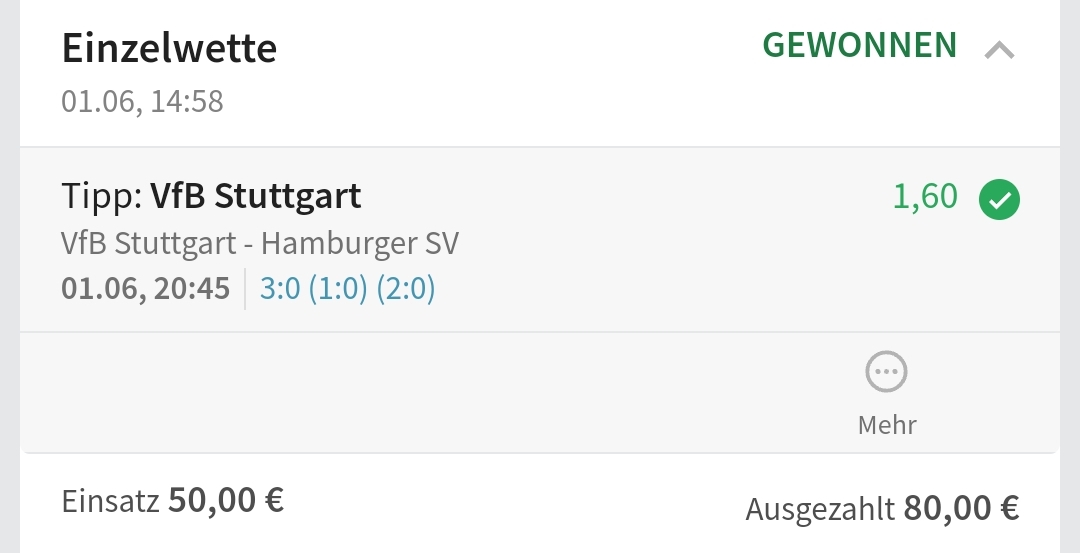Select the Einzelwette heading
Image resolution: width=1080 pixels, height=553 pixels.
[x=169, y=48]
